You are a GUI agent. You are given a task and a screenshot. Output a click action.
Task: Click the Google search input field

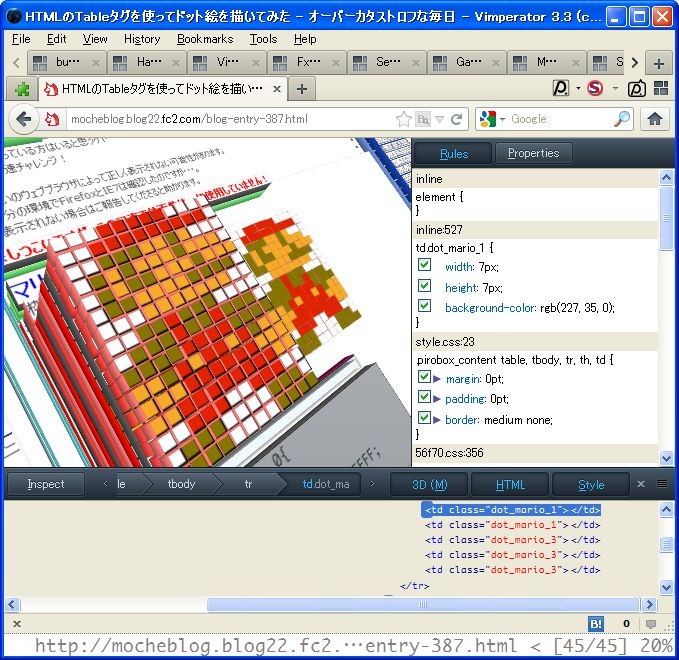click(561, 119)
